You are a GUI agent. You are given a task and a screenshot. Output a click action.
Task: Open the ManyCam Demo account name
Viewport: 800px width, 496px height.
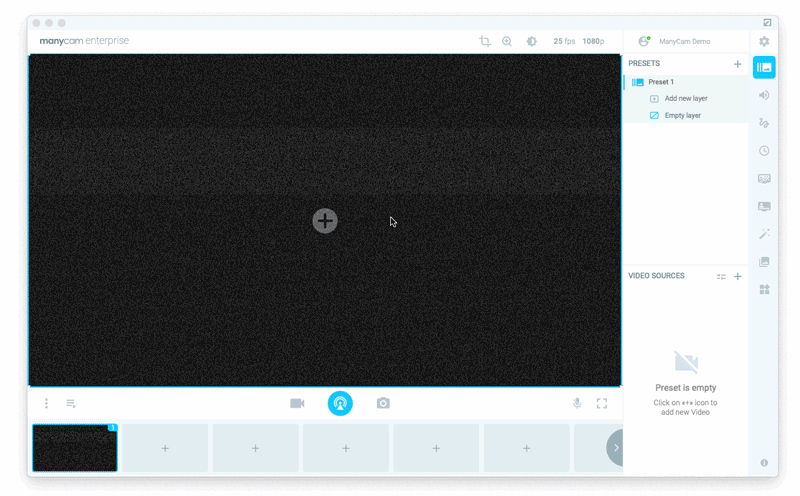pyautogui.click(x=684, y=41)
